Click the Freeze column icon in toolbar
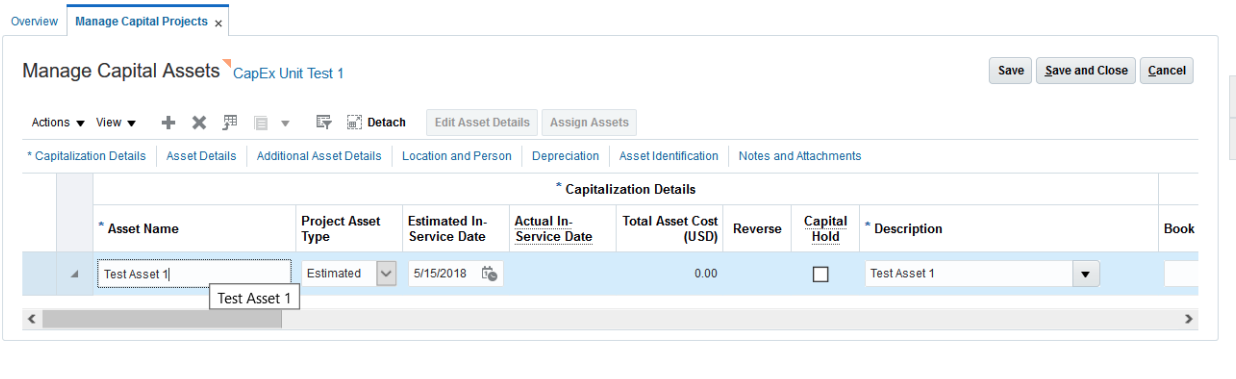Viewport: 1236px width, 379px height. tap(229, 123)
